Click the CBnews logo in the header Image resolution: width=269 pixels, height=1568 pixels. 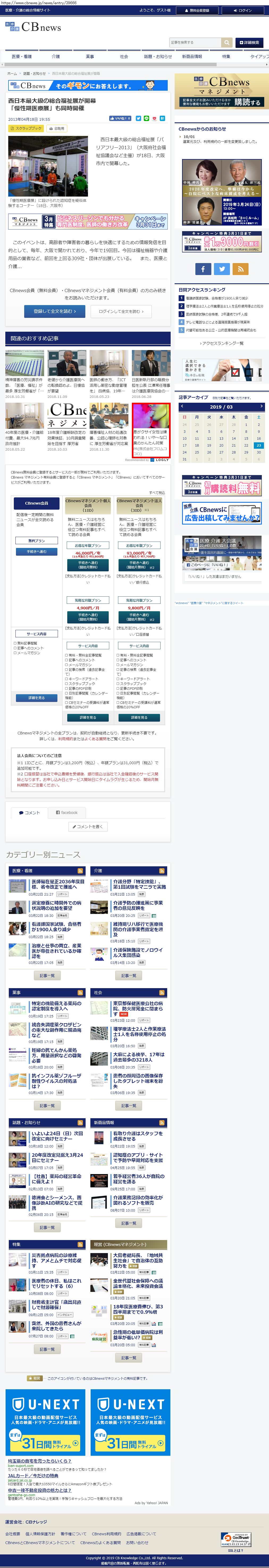(x=33, y=27)
